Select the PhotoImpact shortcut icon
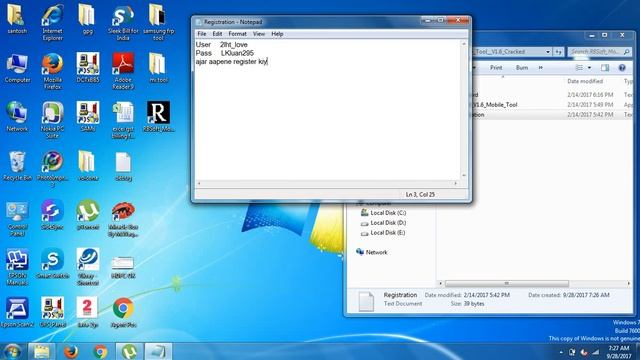 (53, 169)
